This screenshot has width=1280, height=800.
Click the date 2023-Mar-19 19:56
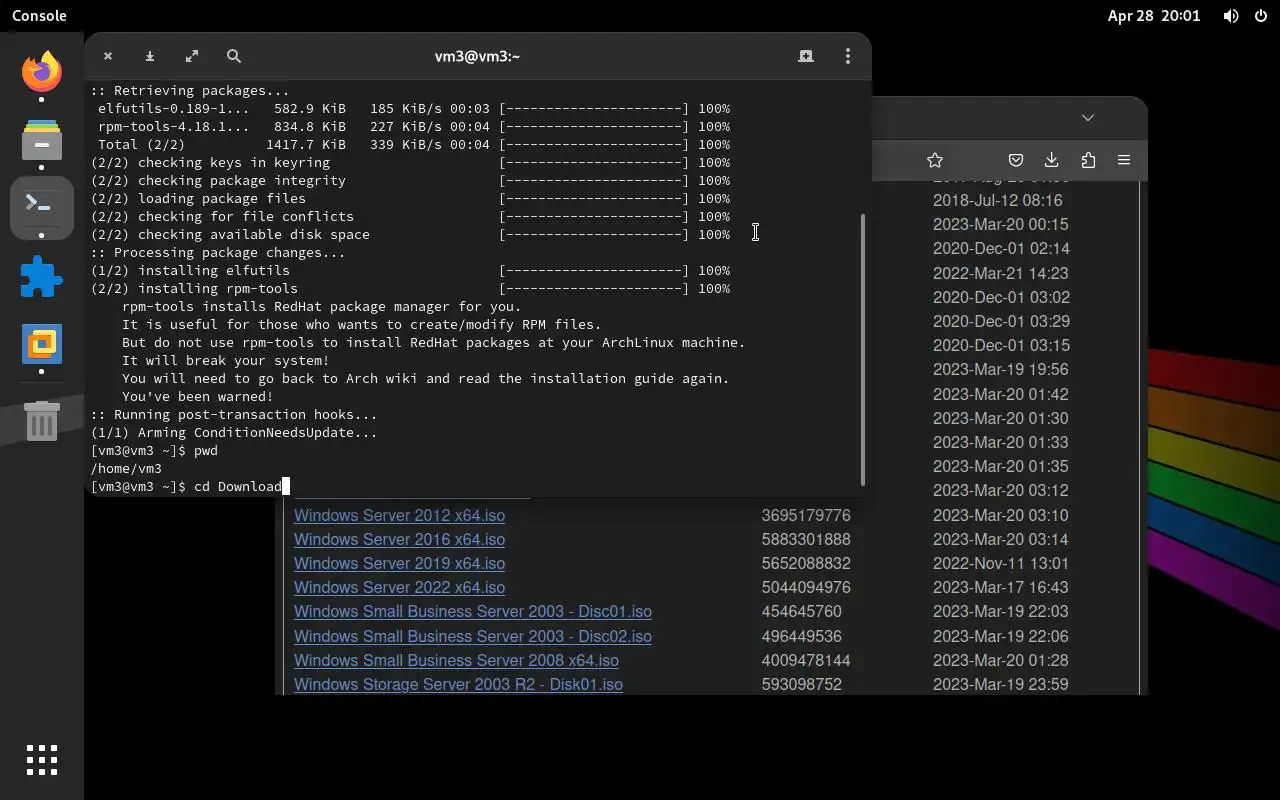[x=1000, y=369]
